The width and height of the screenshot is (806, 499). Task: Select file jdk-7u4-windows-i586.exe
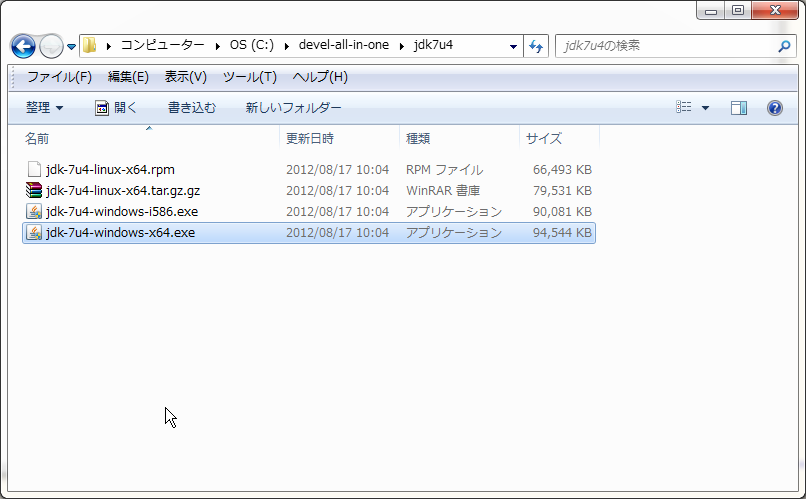click(x=122, y=212)
